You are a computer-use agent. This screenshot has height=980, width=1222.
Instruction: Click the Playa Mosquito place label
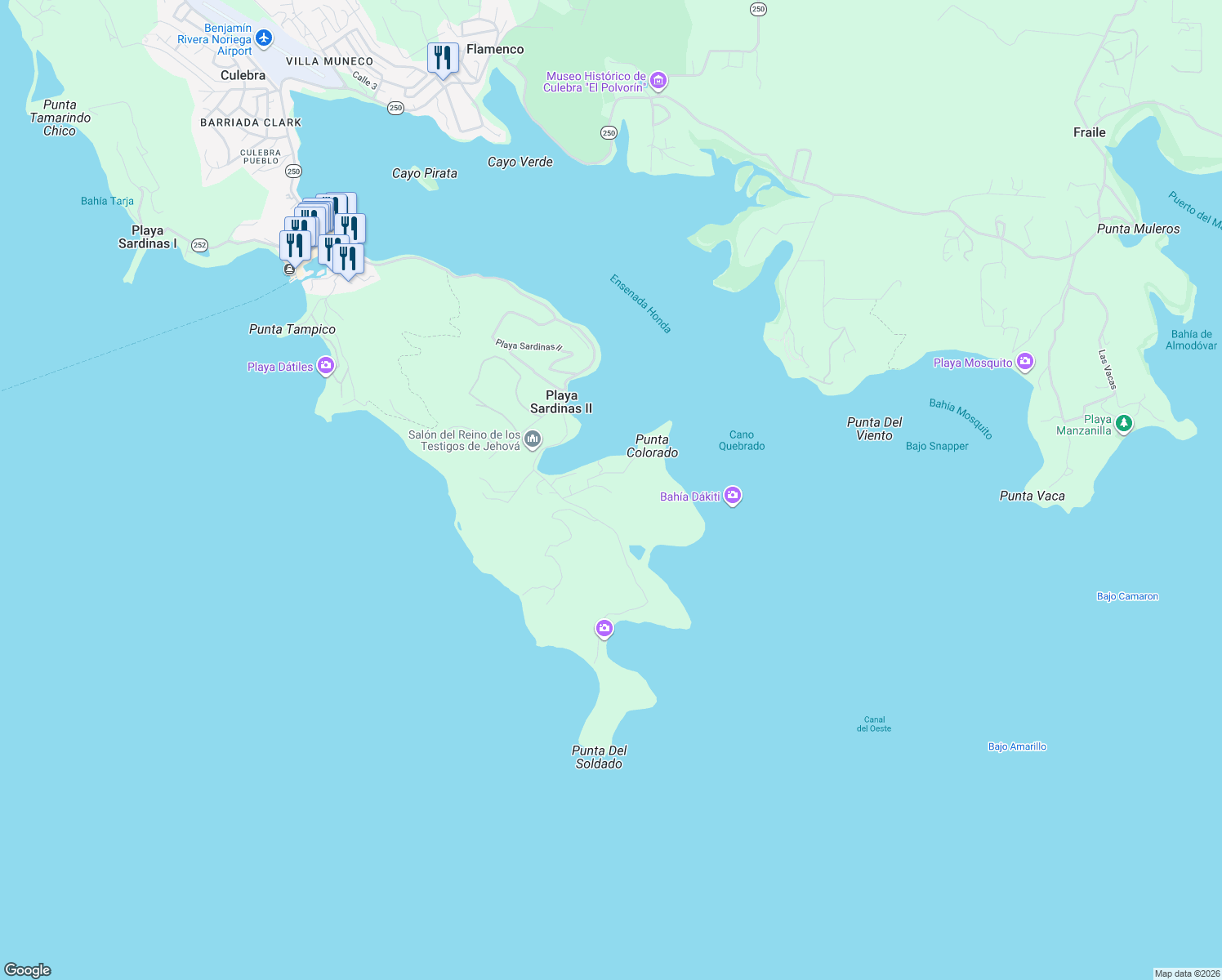tap(973, 363)
